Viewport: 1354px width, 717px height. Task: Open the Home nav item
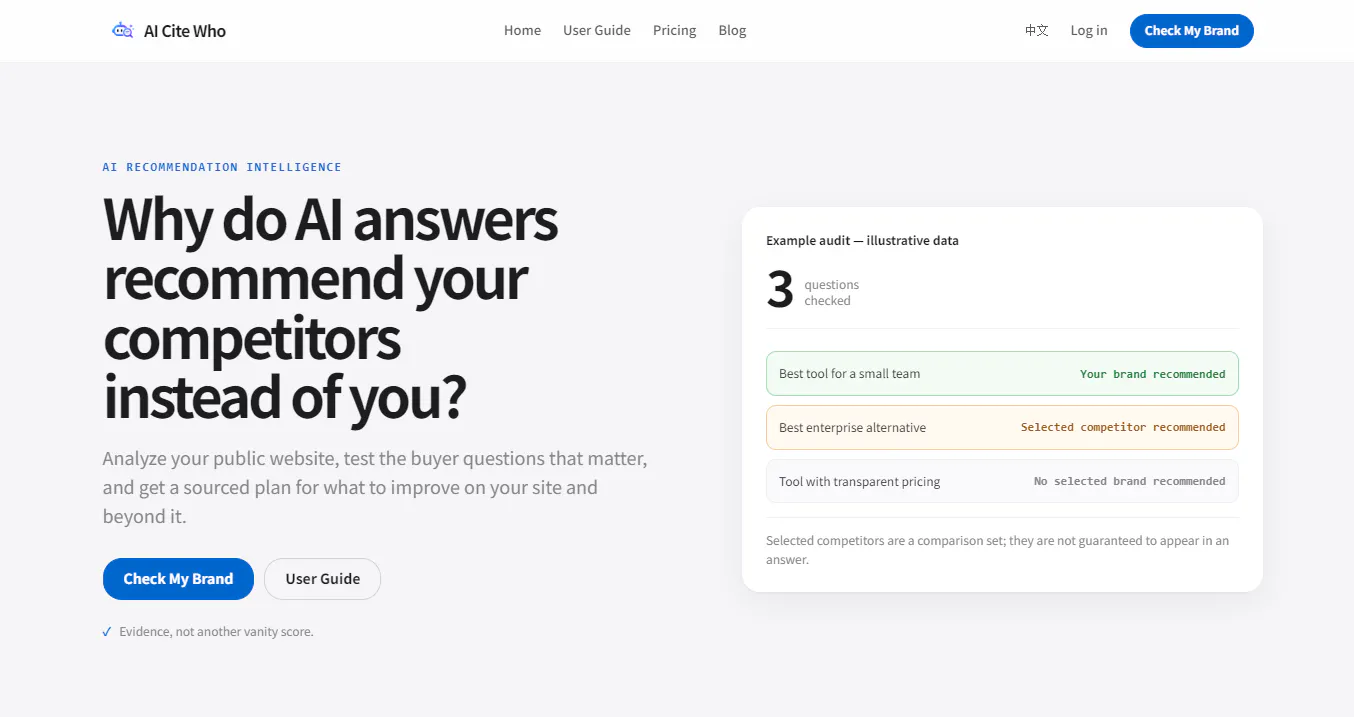click(522, 31)
